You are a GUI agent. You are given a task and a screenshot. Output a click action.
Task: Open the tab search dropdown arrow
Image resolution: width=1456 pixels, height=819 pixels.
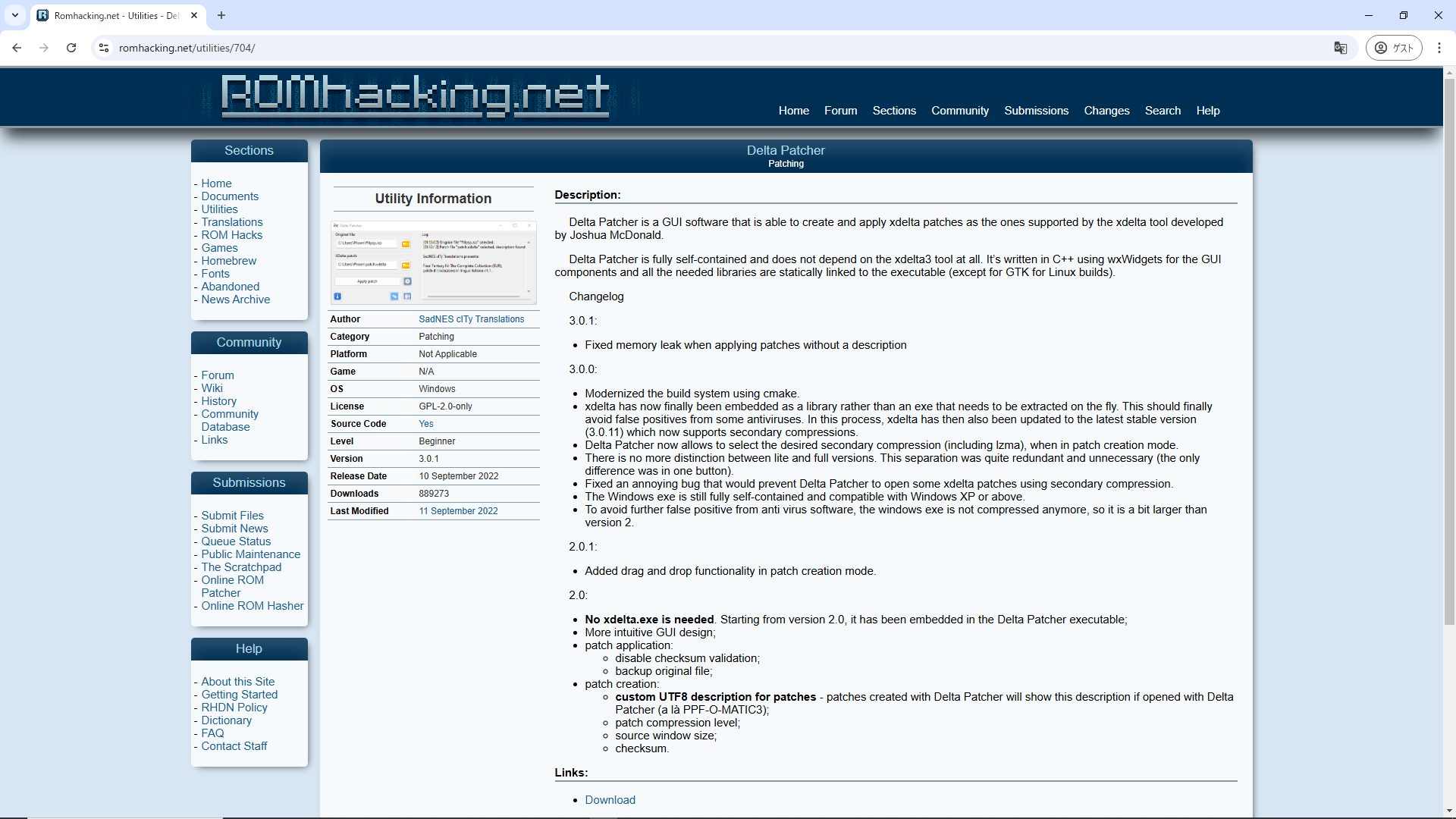tap(15, 15)
